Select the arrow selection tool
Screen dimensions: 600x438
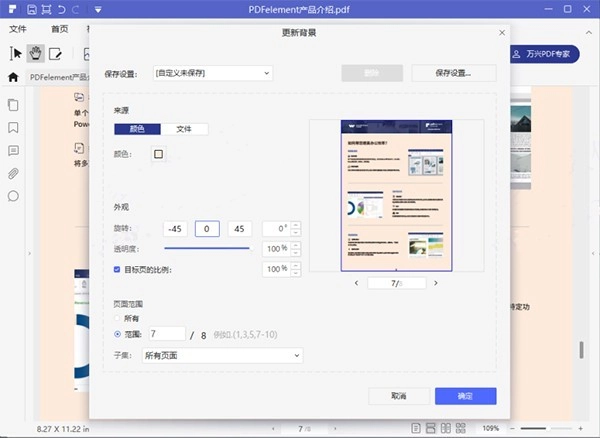click(x=16, y=53)
